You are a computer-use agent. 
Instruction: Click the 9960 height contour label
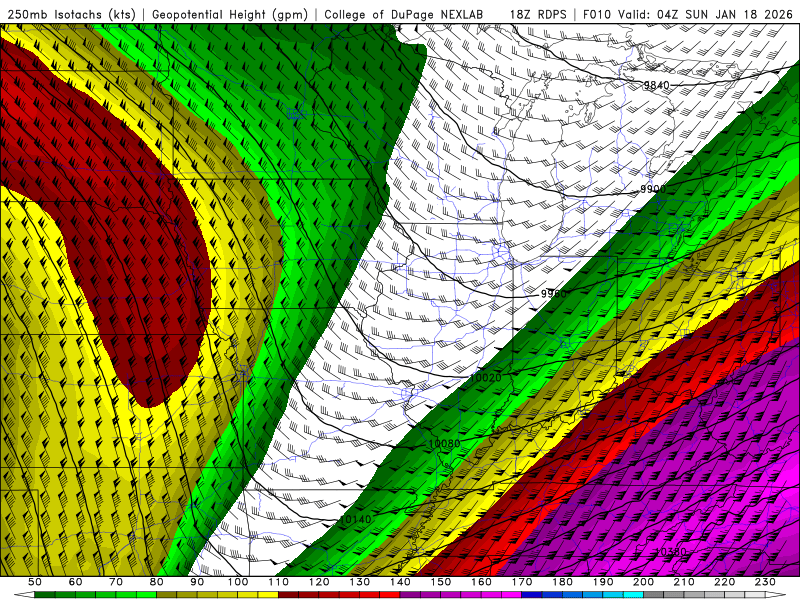[x=554, y=294]
